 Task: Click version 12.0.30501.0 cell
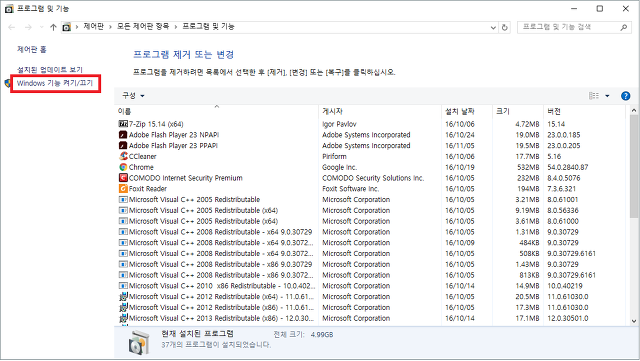tap(568, 318)
